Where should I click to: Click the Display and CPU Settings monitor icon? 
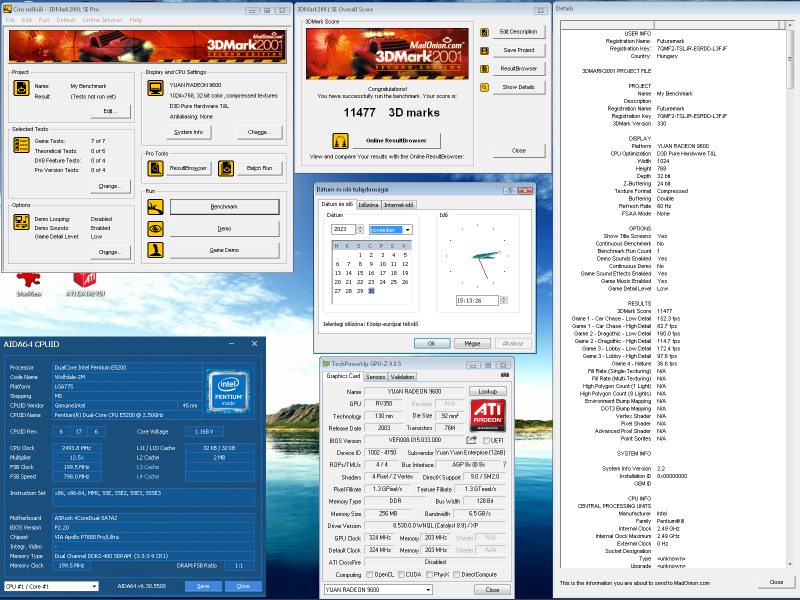[x=155, y=88]
